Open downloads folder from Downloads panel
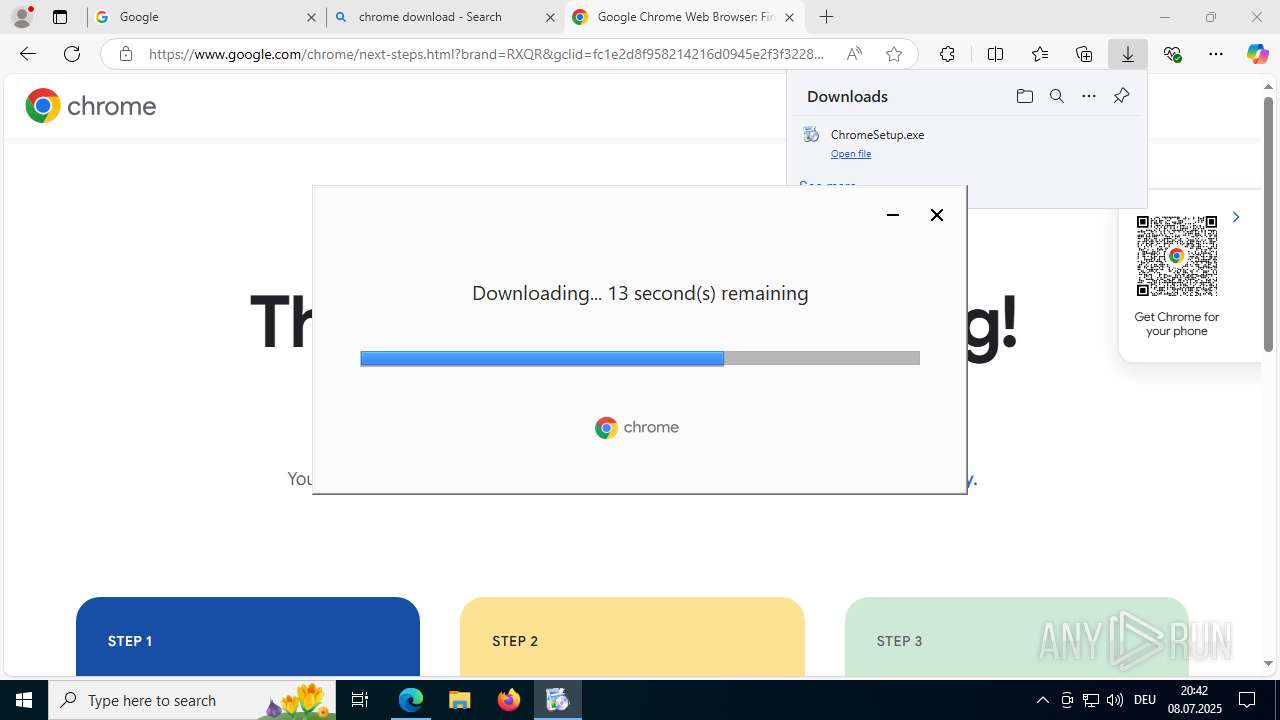This screenshot has width=1280, height=720. (1024, 96)
